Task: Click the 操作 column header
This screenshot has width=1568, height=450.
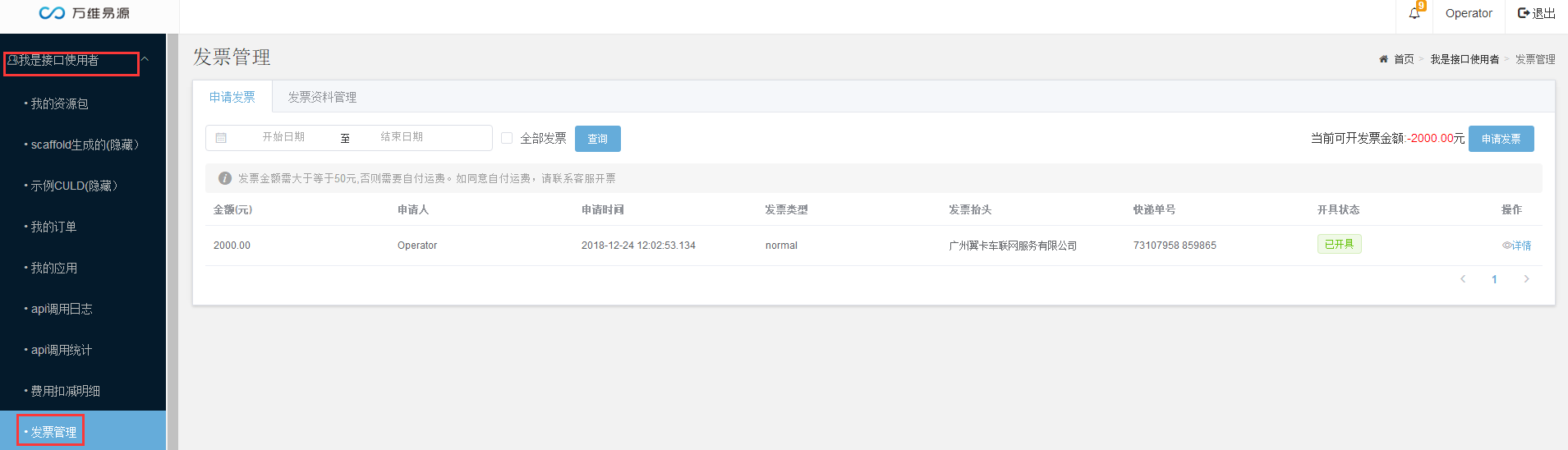Action: click(x=1511, y=209)
